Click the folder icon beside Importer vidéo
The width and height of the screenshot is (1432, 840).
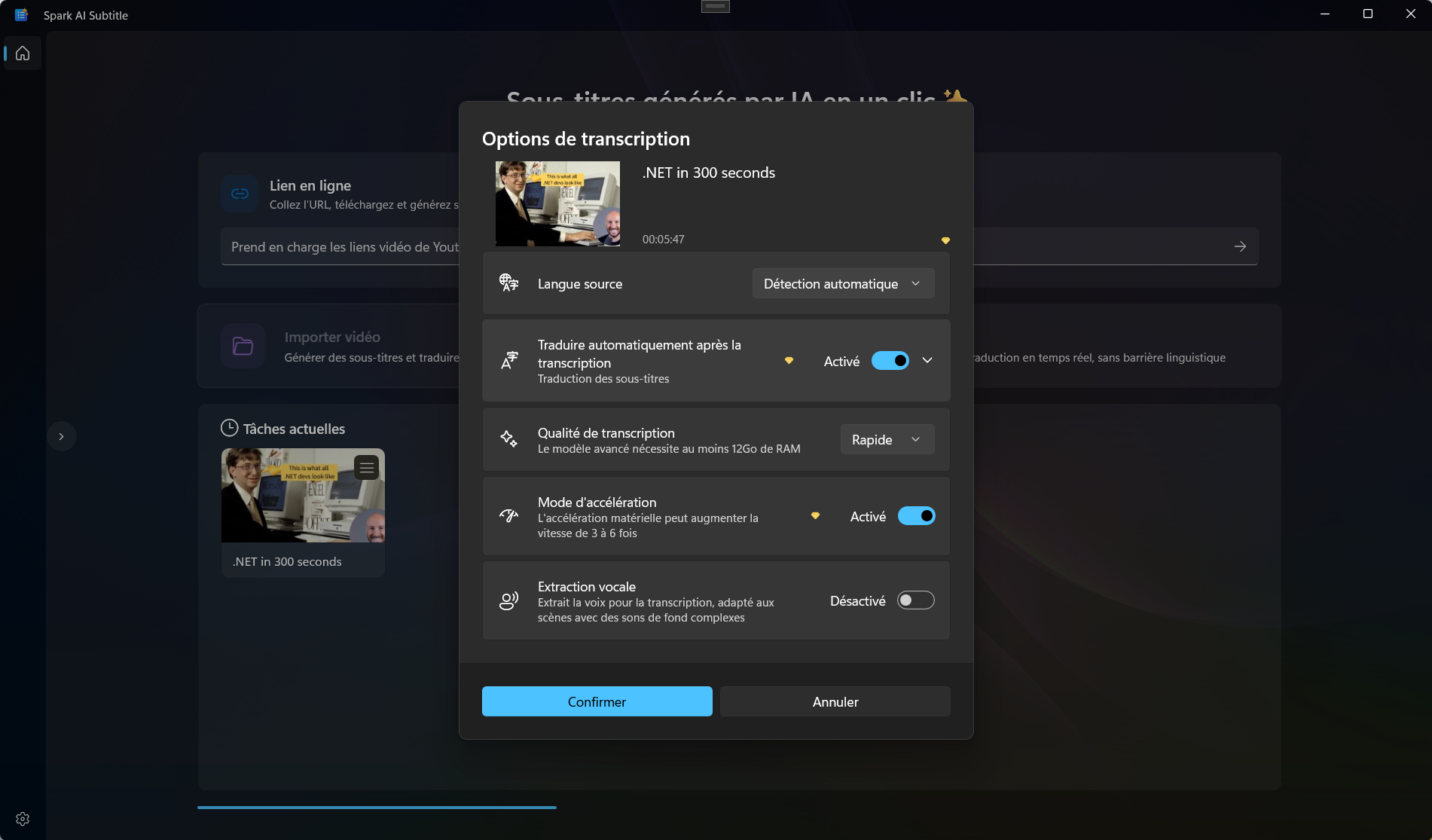[x=241, y=345]
